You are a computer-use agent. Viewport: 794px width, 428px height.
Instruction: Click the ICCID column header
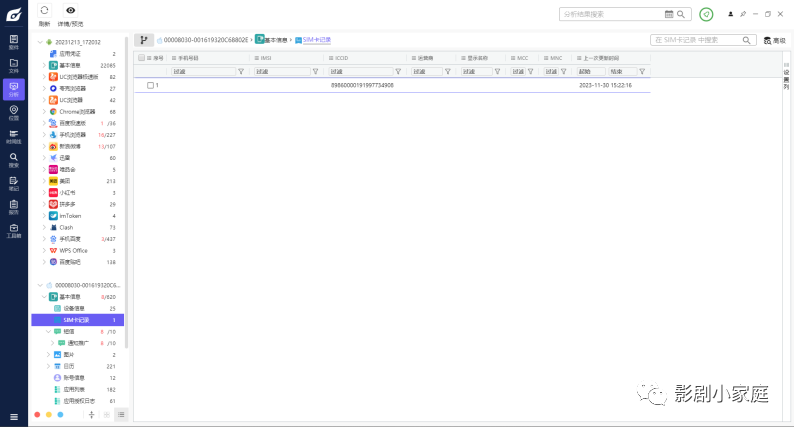pos(342,58)
